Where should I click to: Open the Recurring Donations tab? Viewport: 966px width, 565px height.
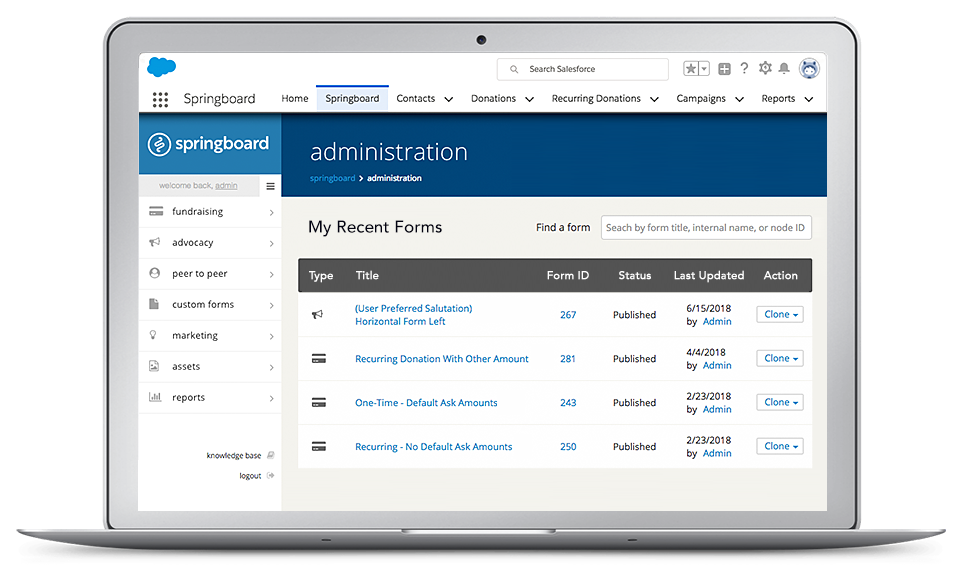(596, 99)
